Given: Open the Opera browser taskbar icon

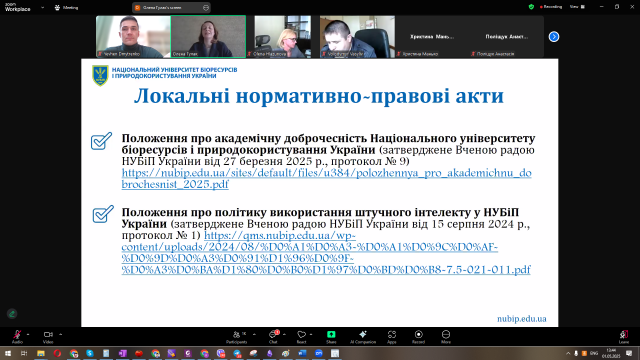Looking at the screenshot, I should (57, 353).
